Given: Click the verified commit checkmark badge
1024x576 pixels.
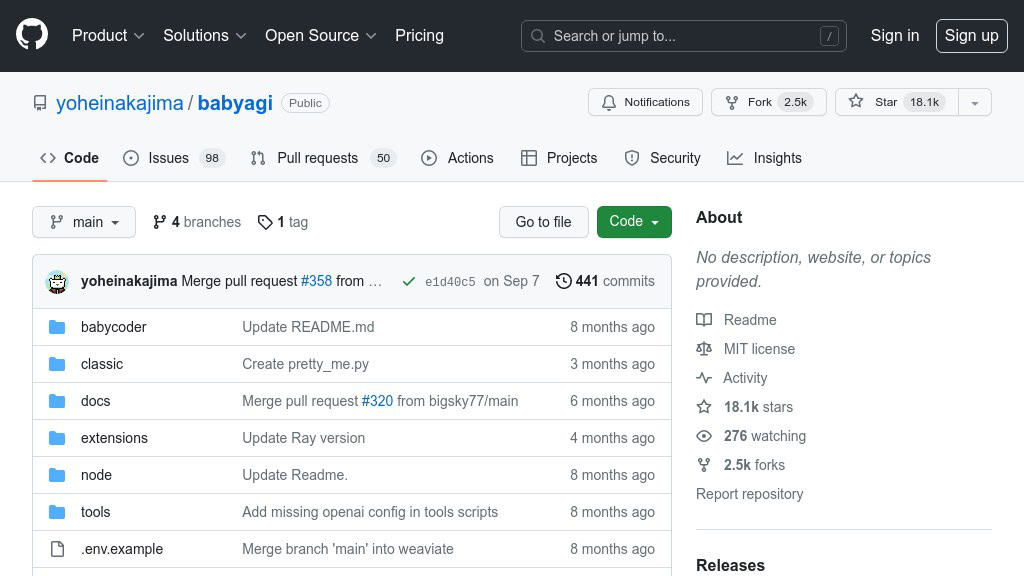Looking at the screenshot, I should pos(409,281).
